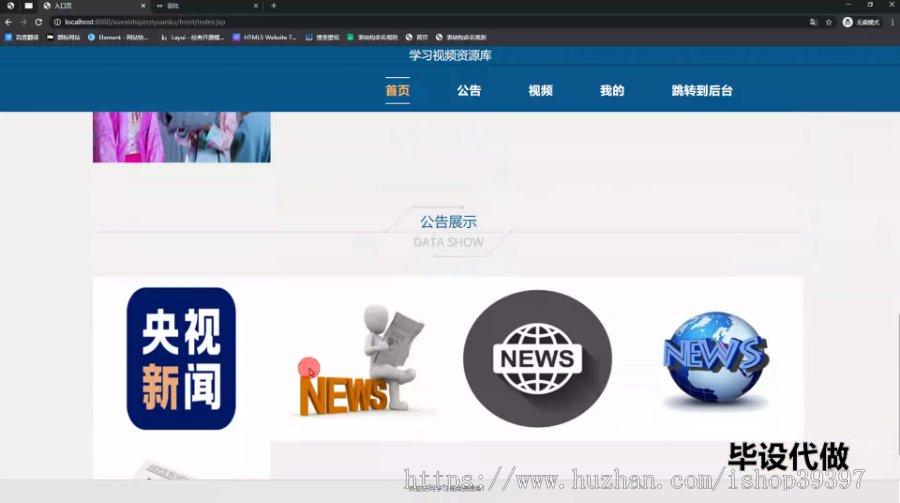Viewport: 900px width, 503px height.
Task: Open the 央视新闻 announcement thumbnail
Action: coord(181,358)
